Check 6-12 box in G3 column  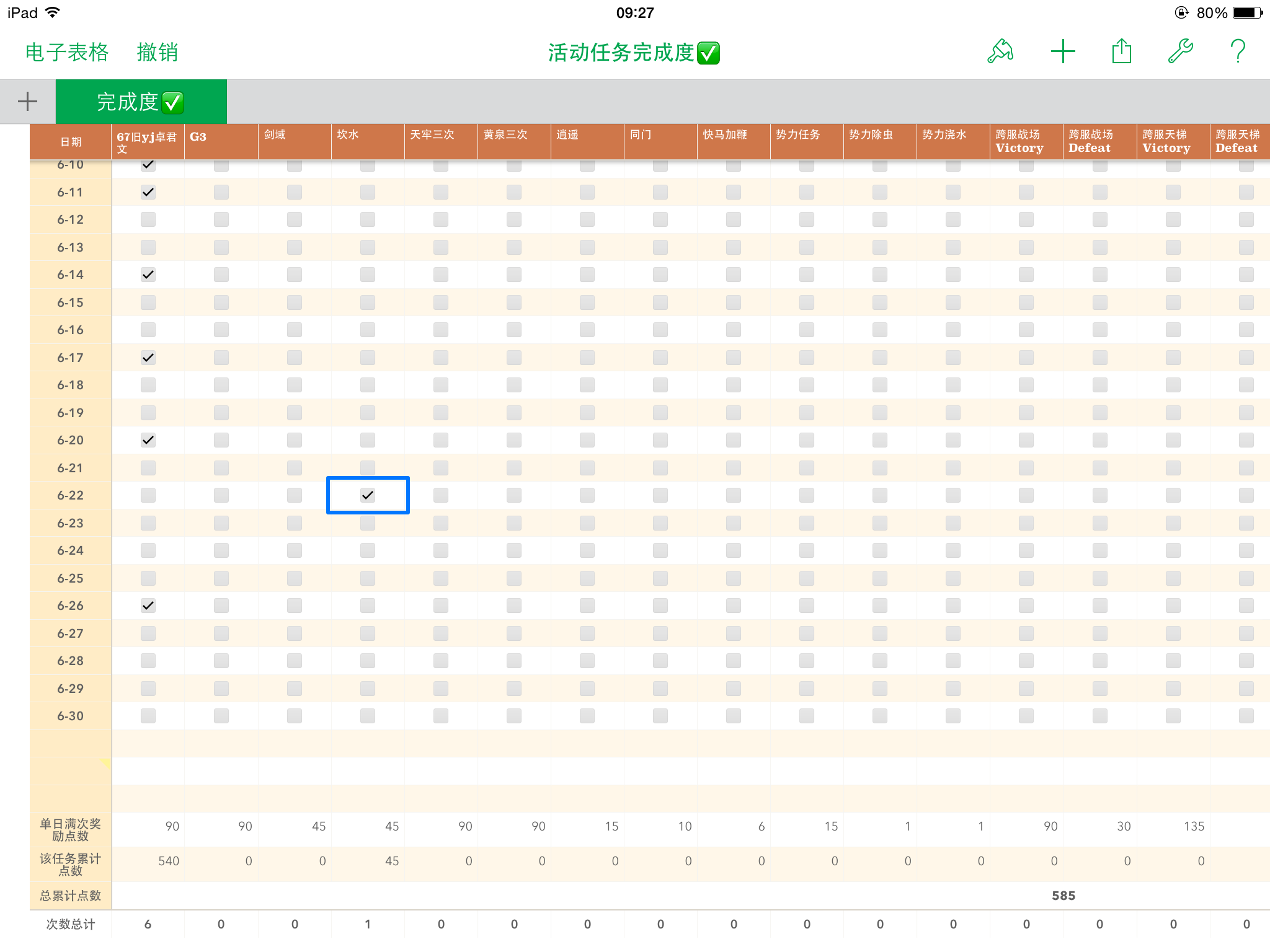[x=221, y=219]
